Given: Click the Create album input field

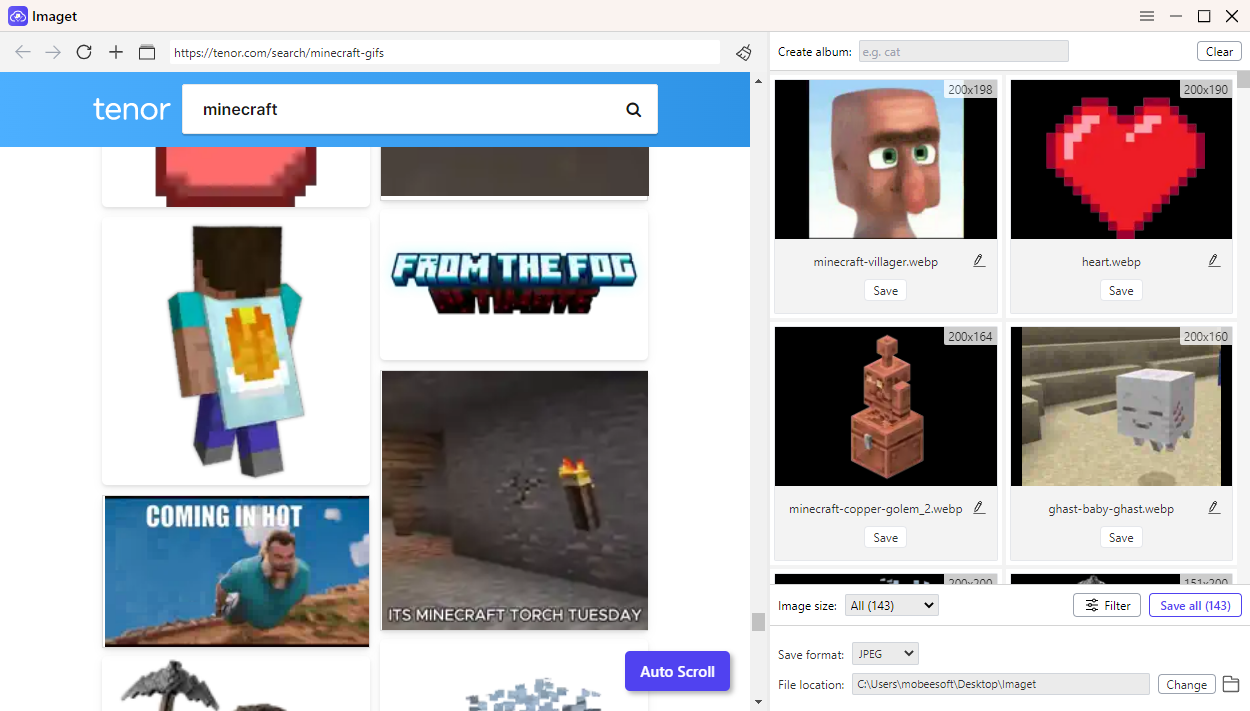Looking at the screenshot, I should (963, 50).
